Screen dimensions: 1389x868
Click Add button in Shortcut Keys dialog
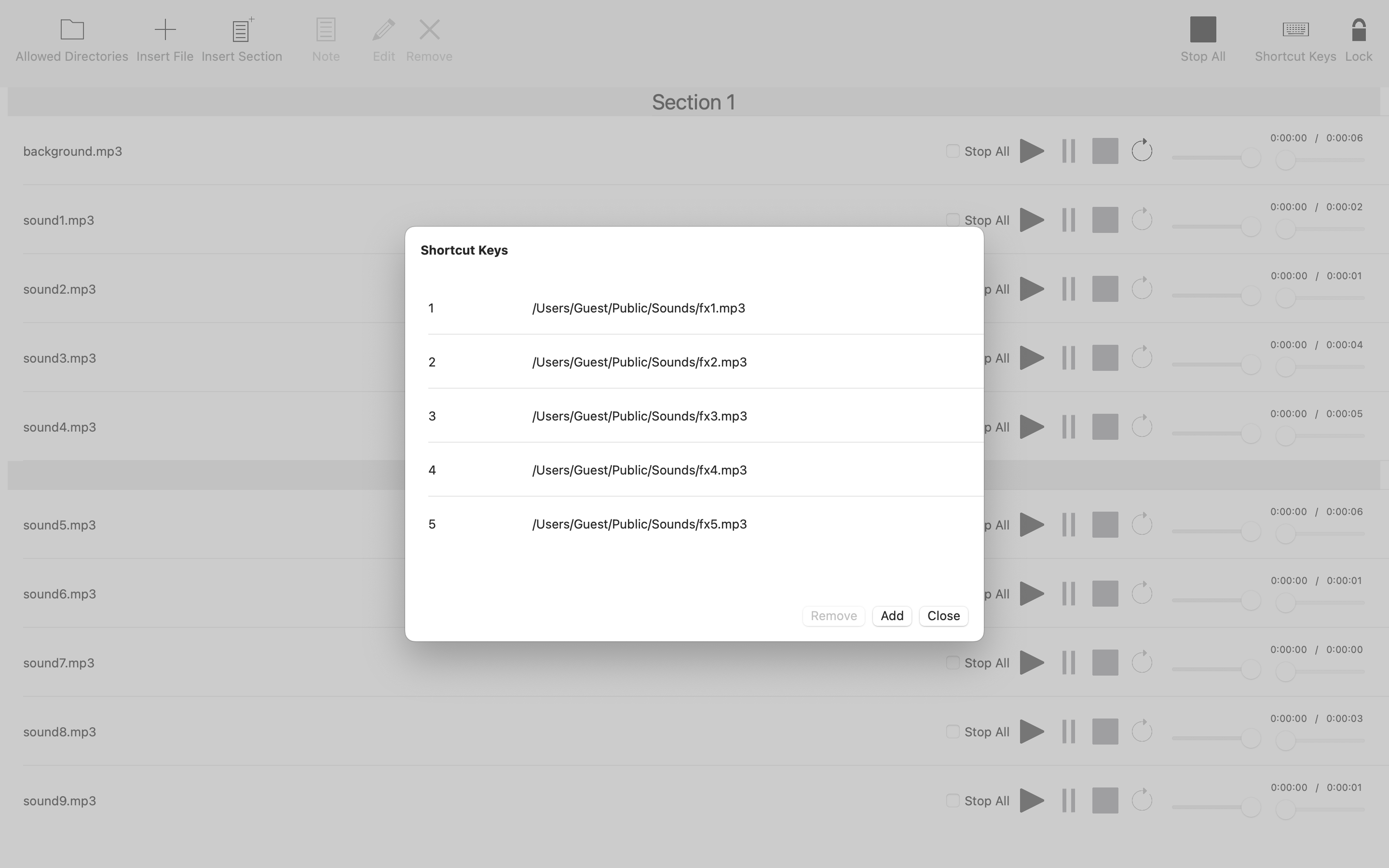pyautogui.click(x=891, y=616)
